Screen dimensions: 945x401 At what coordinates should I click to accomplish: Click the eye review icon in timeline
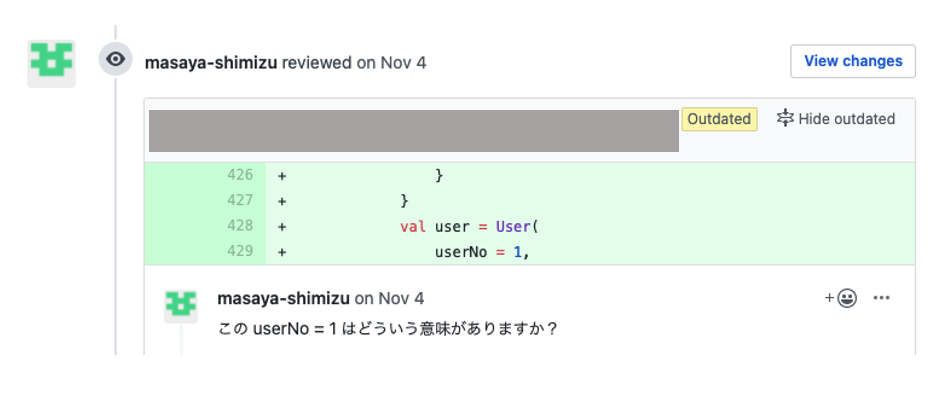(x=116, y=59)
